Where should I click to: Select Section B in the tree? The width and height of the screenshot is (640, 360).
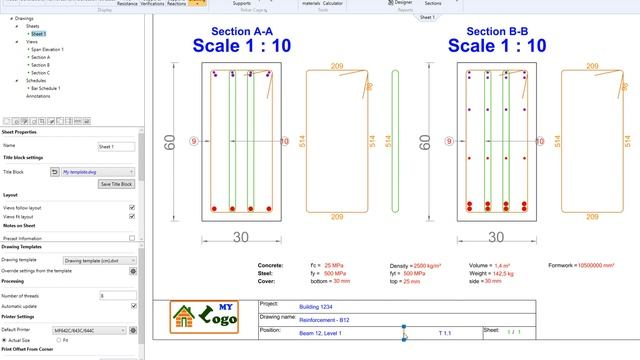[x=40, y=65]
